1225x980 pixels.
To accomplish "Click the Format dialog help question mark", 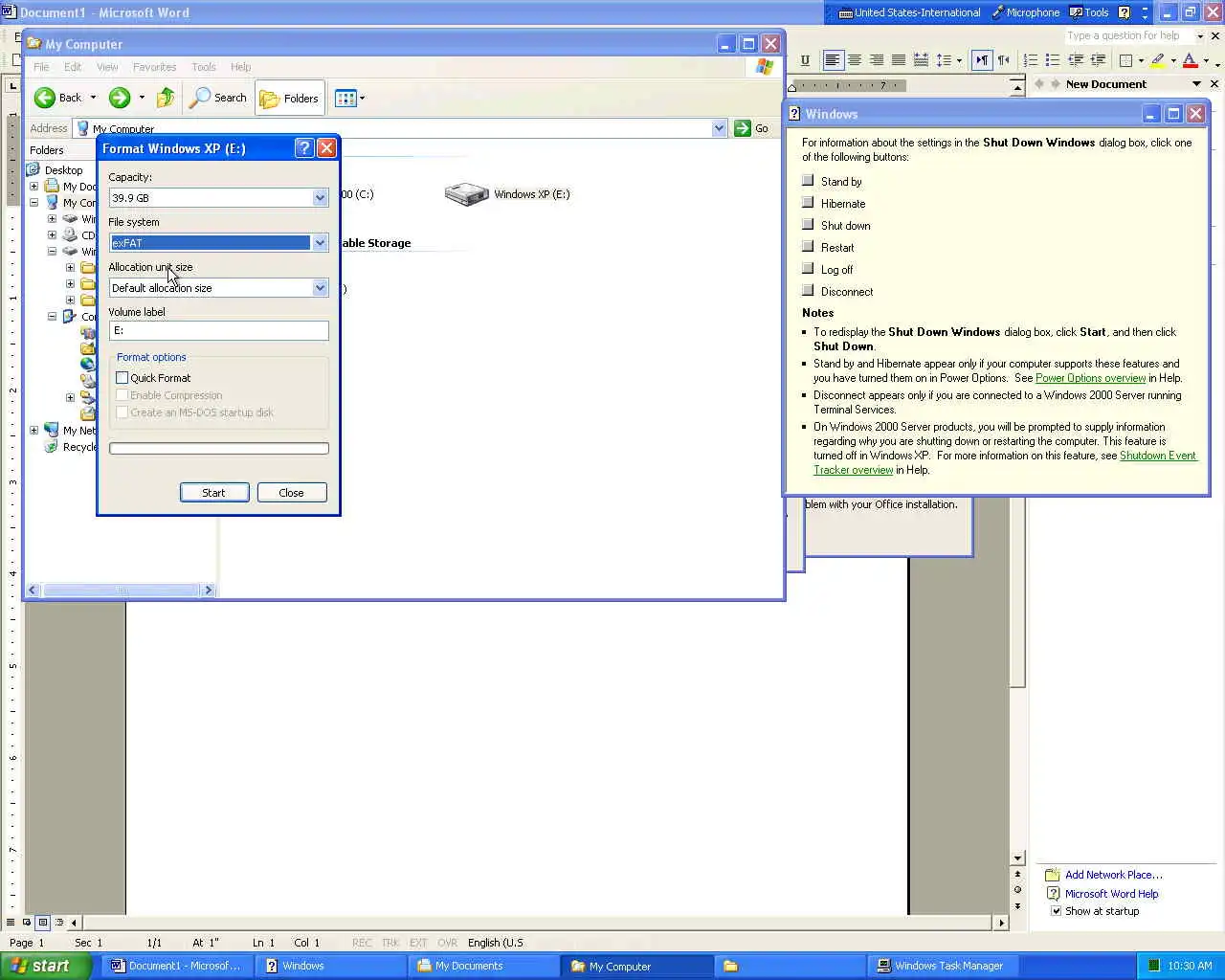I will coord(303,148).
